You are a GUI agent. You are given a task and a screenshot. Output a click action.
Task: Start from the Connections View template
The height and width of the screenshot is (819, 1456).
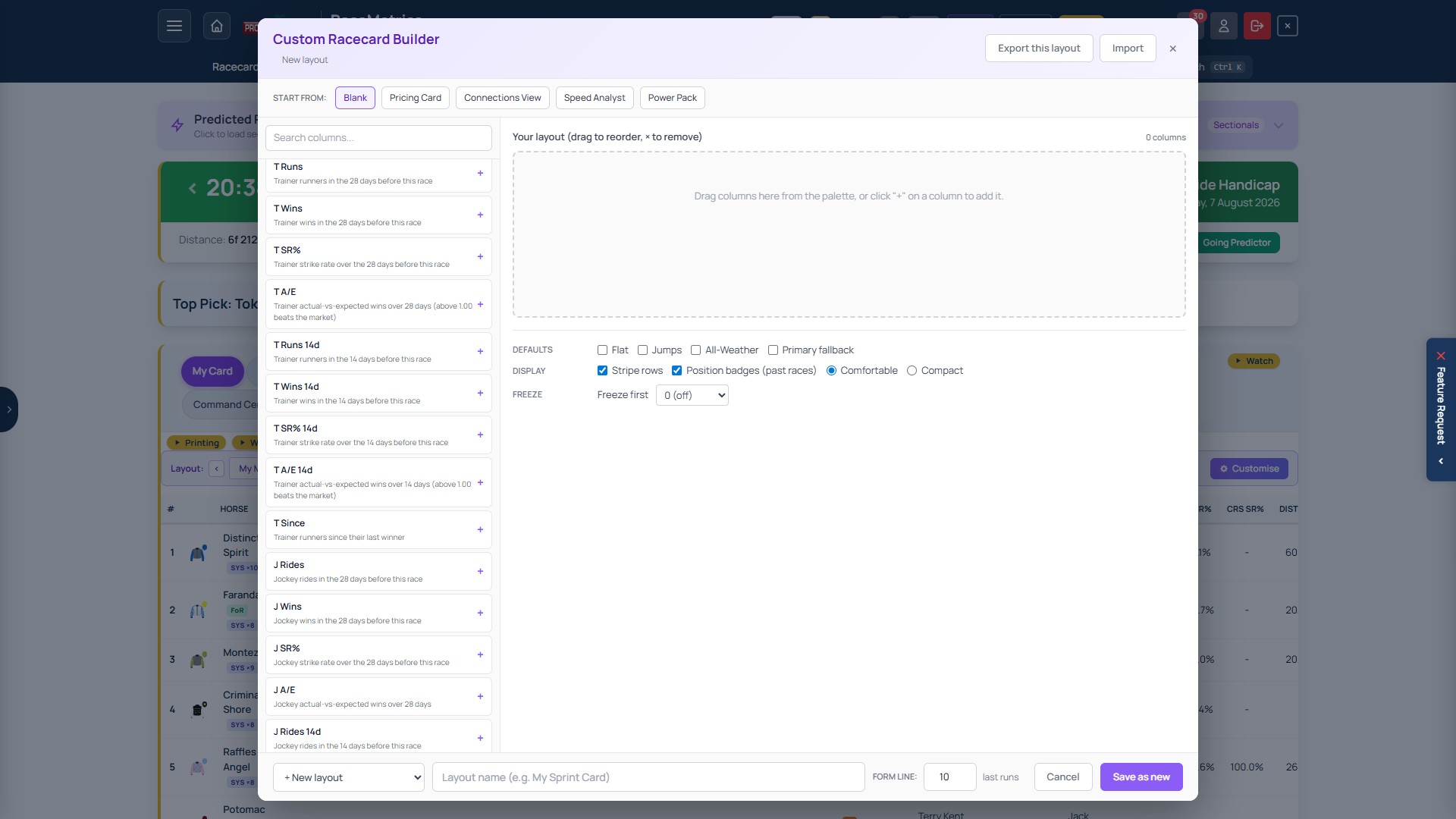click(503, 98)
